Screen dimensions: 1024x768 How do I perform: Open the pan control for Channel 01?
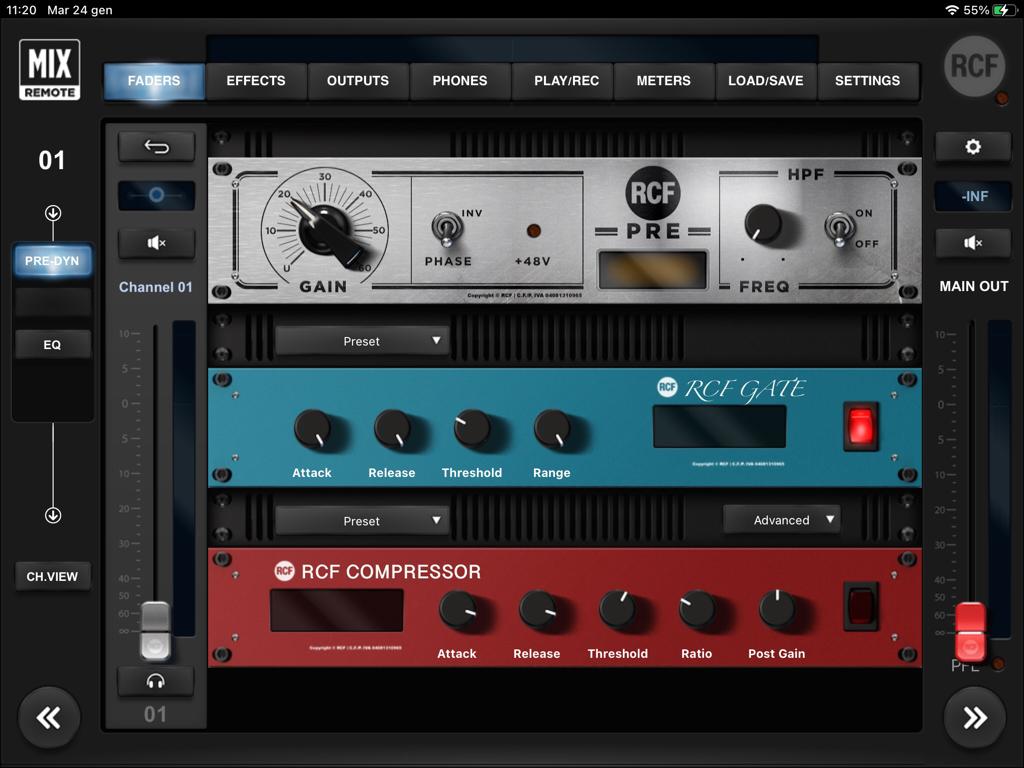pyautogui.click(x=157, y=195)
